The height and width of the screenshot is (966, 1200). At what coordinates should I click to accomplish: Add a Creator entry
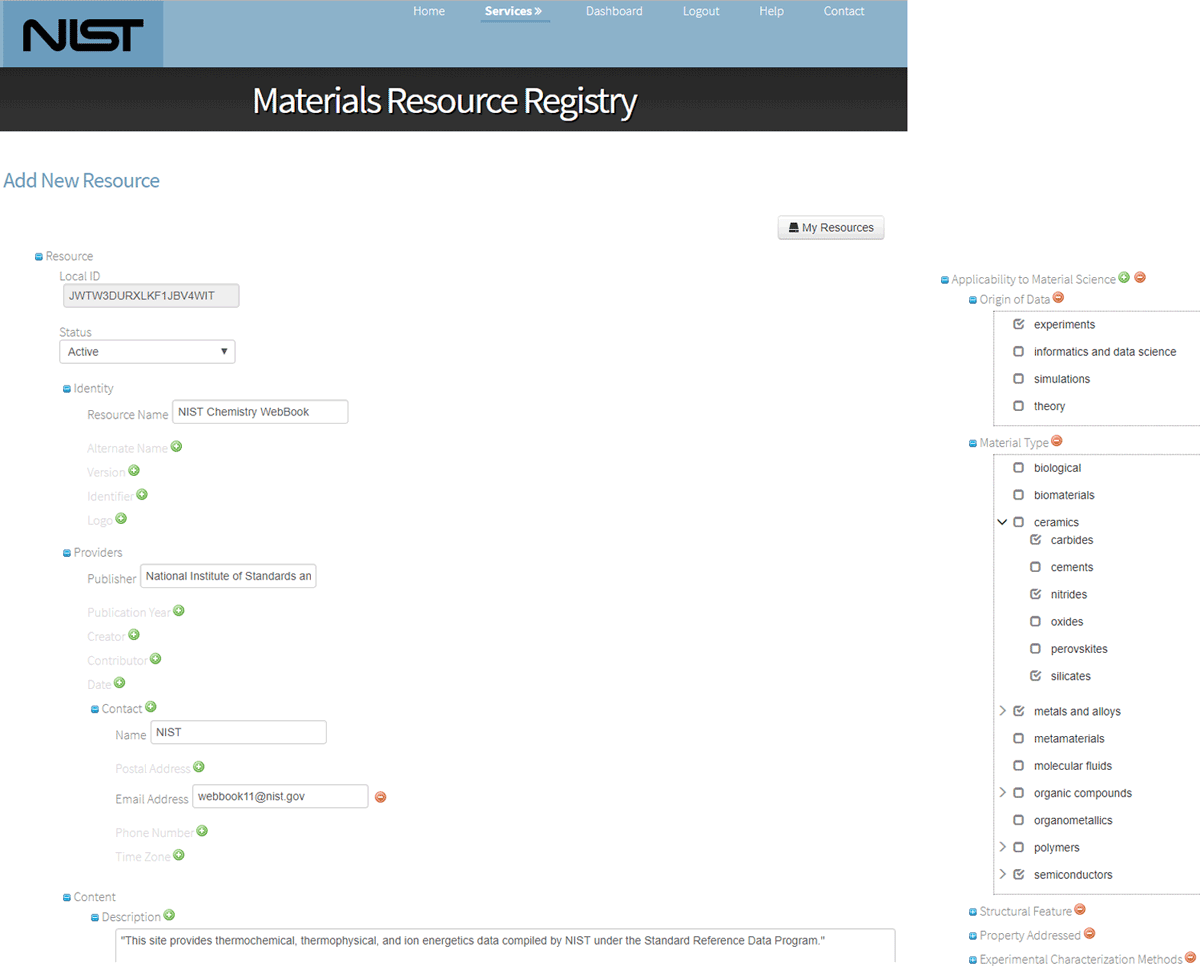(134, 635)
